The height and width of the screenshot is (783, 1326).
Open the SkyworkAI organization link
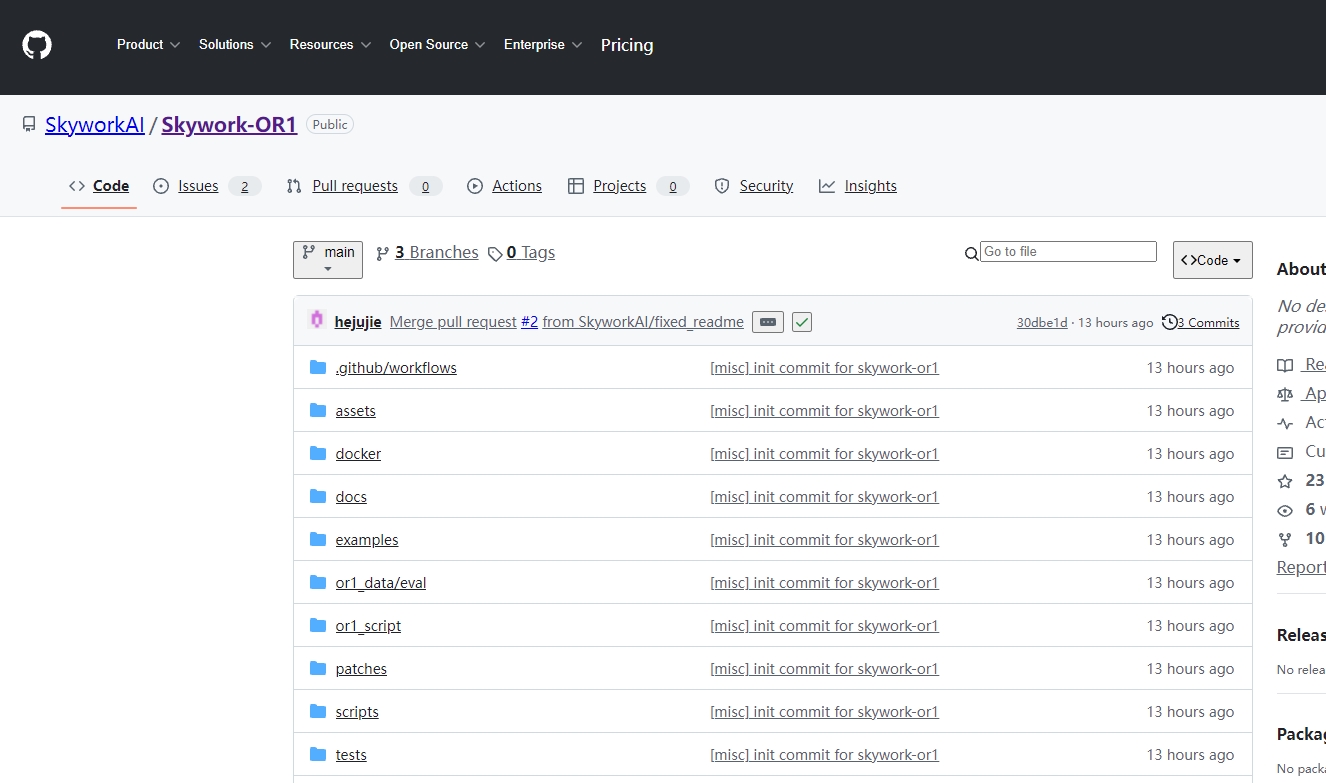pyautogui.click(x=95, y=125)
